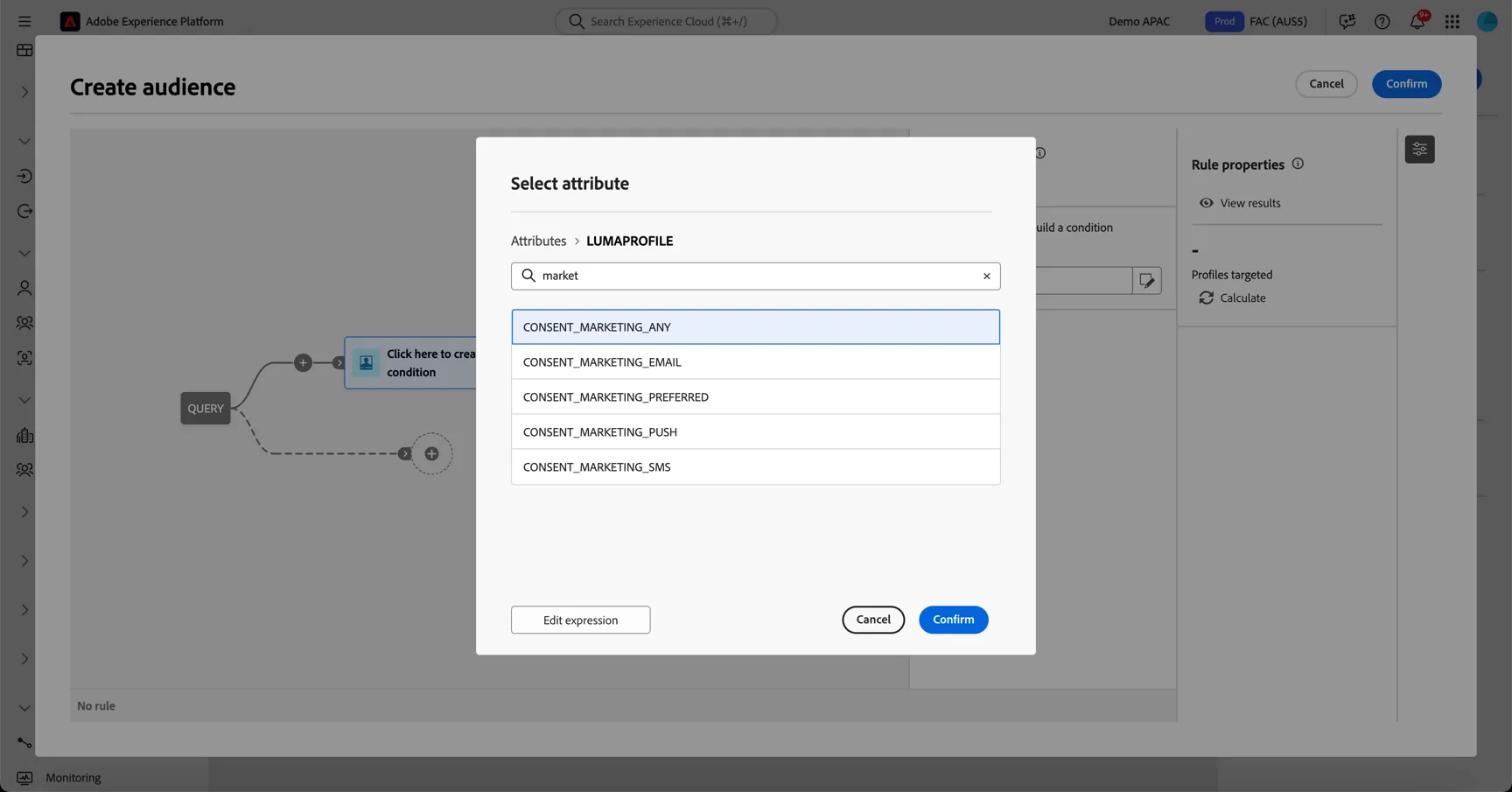Viewport: 1512px width, 792px height.
Task: Open the rule settings sliders icon
Action: pyautogui.click(x=1419, y=150)
